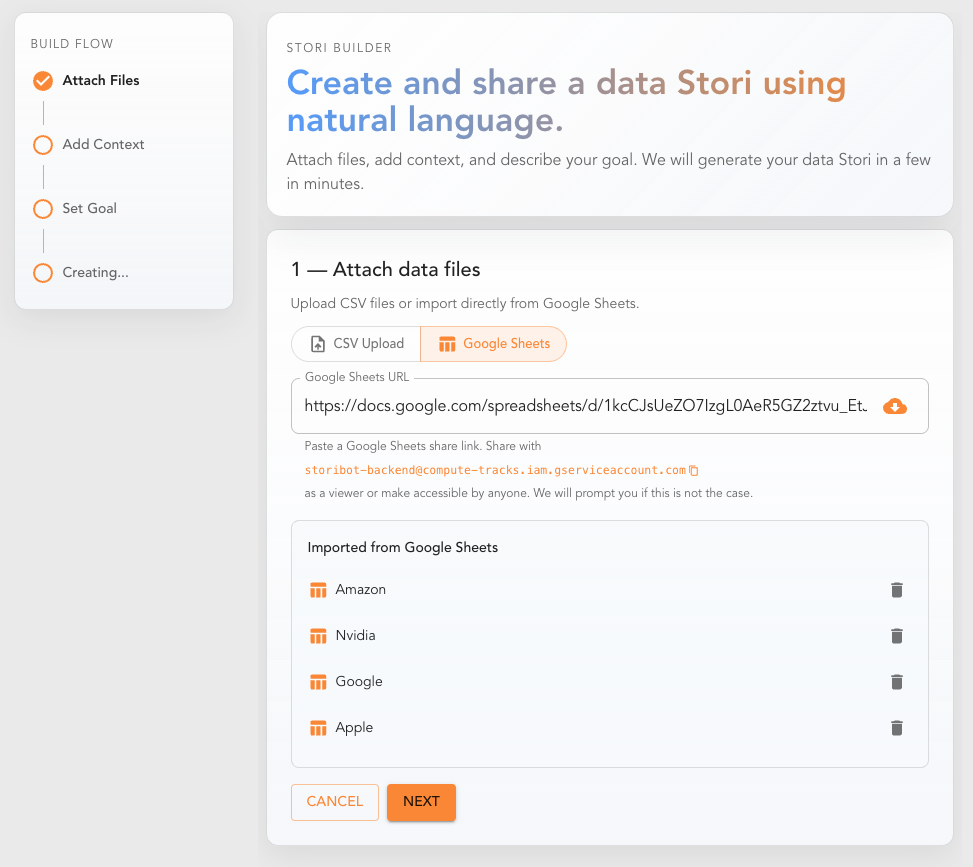
Task: Click the cloud download import icon
Action: 895,407
